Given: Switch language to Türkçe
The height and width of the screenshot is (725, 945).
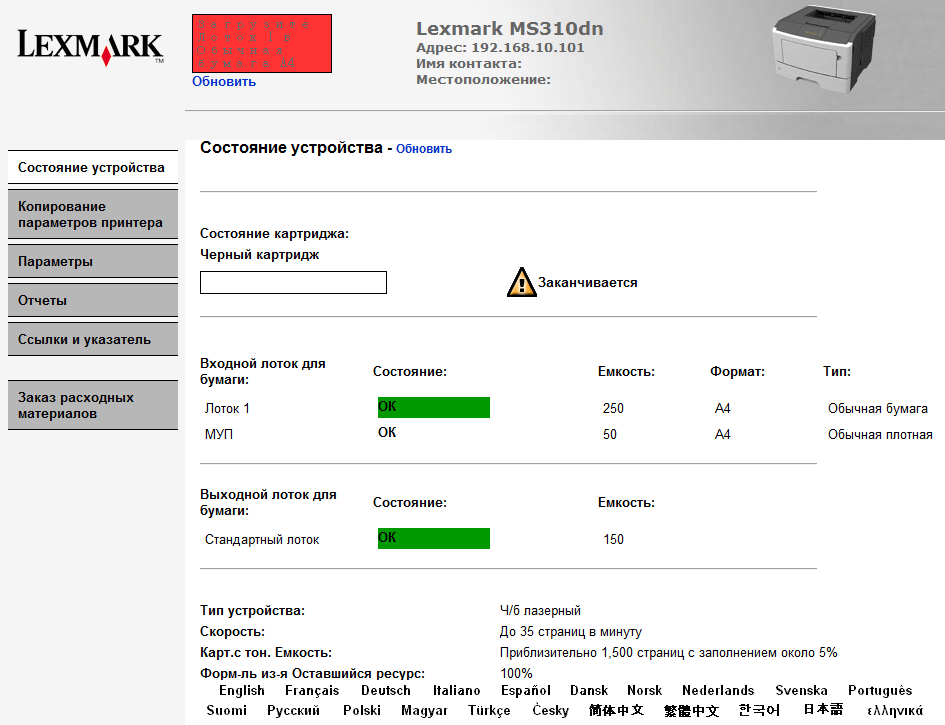Looking at the screenshot, I should tap(489, 711).
